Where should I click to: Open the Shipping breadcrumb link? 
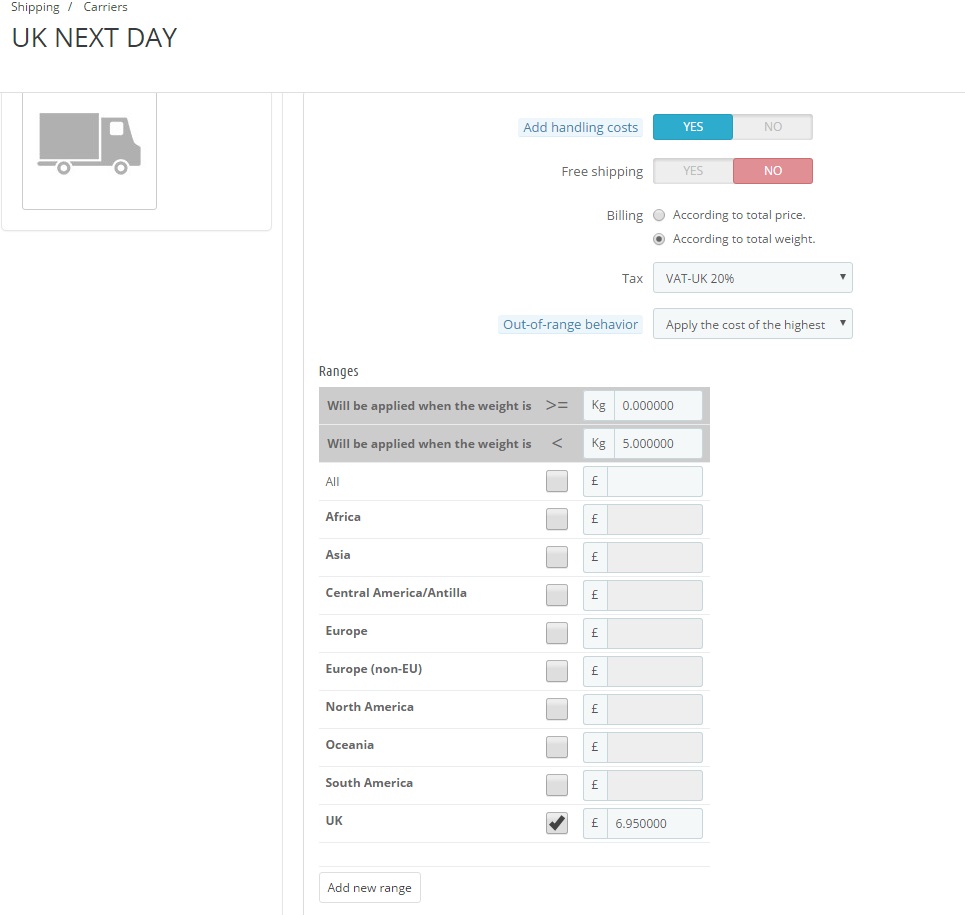35,7
